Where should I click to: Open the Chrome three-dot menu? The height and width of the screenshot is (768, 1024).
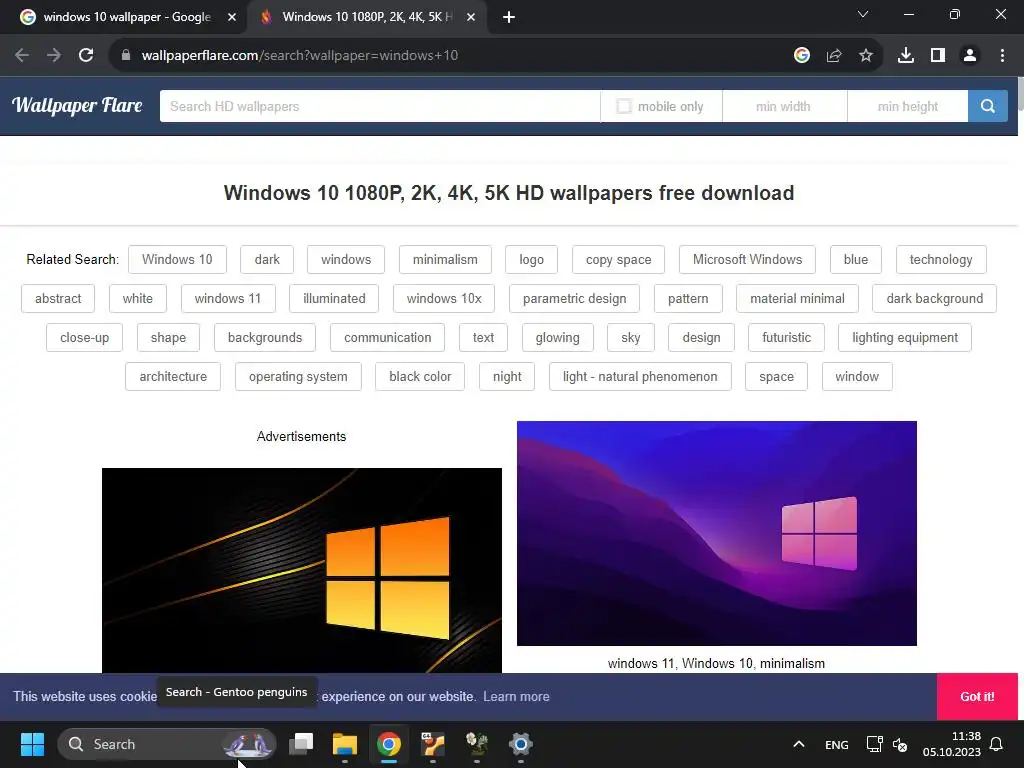click(1002, 56)
